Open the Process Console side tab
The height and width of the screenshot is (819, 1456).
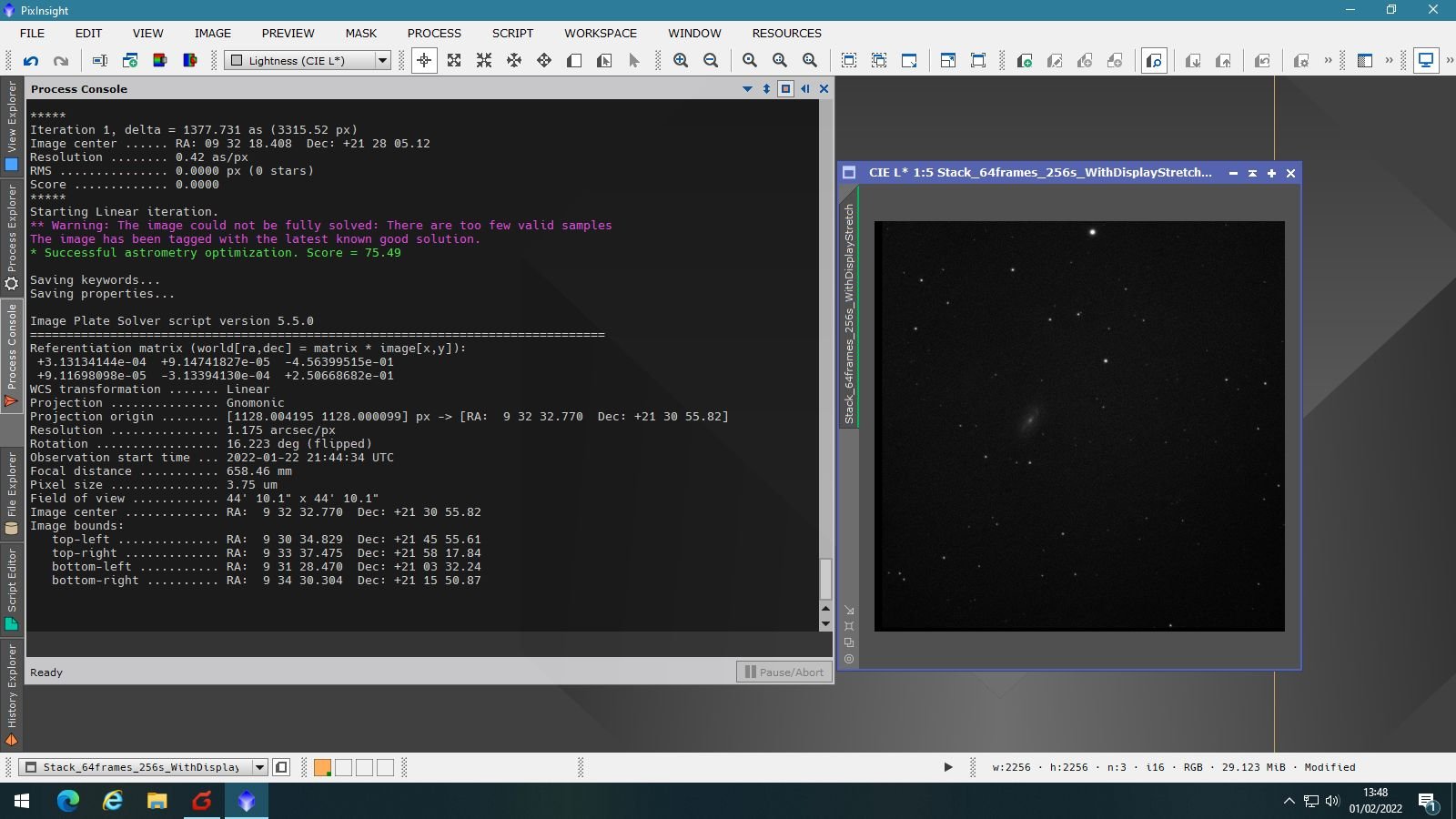[12, 355]
